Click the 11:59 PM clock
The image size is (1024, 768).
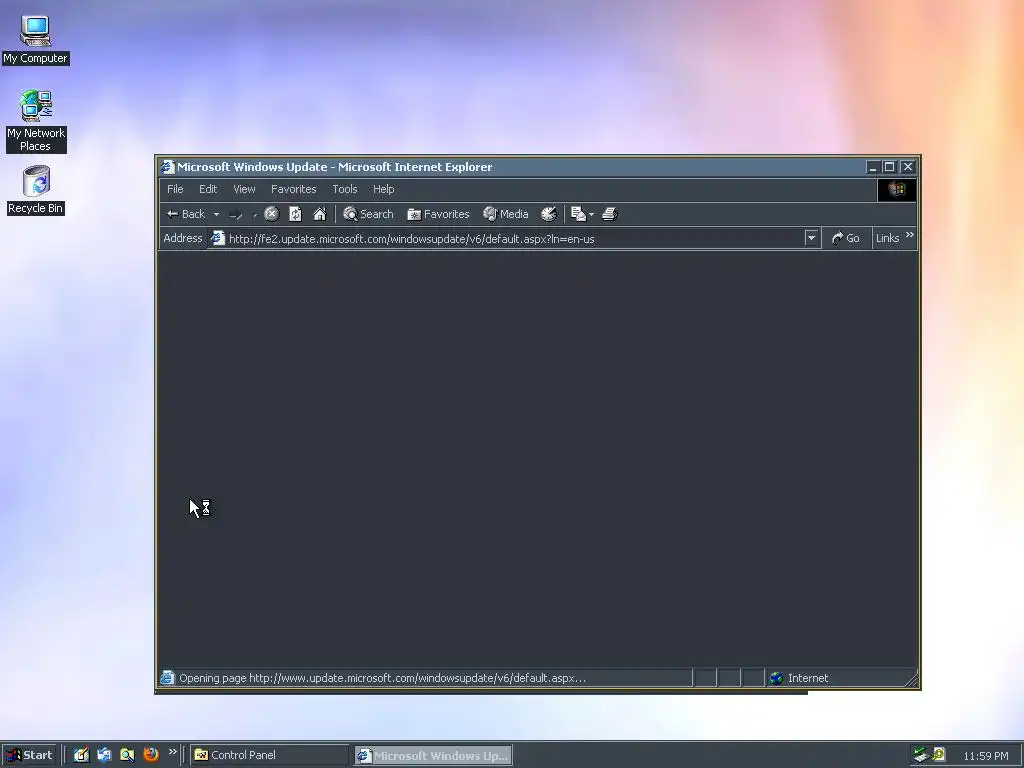(985, 756)
